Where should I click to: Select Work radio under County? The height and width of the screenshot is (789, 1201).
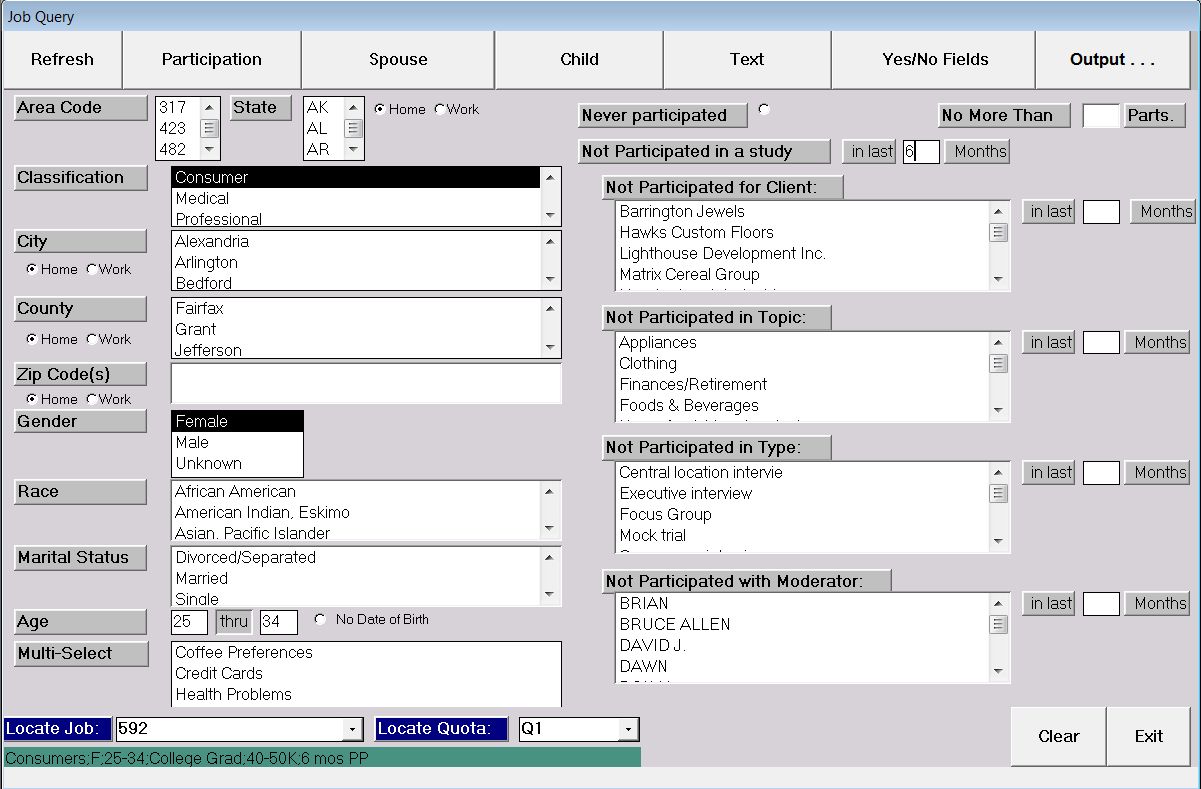click(x=92, y=339)
